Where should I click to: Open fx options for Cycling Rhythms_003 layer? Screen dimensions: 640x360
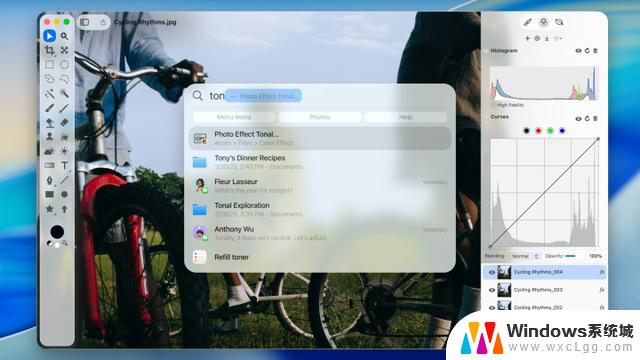click(x=602, y=290)
